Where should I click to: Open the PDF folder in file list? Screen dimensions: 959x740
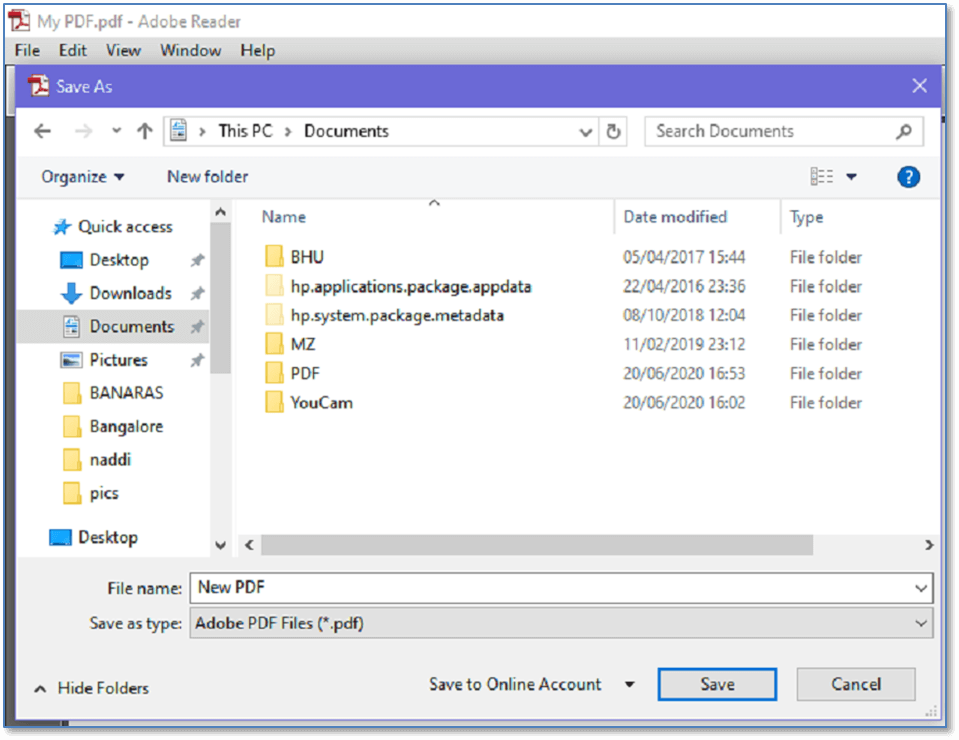point(304,374)
